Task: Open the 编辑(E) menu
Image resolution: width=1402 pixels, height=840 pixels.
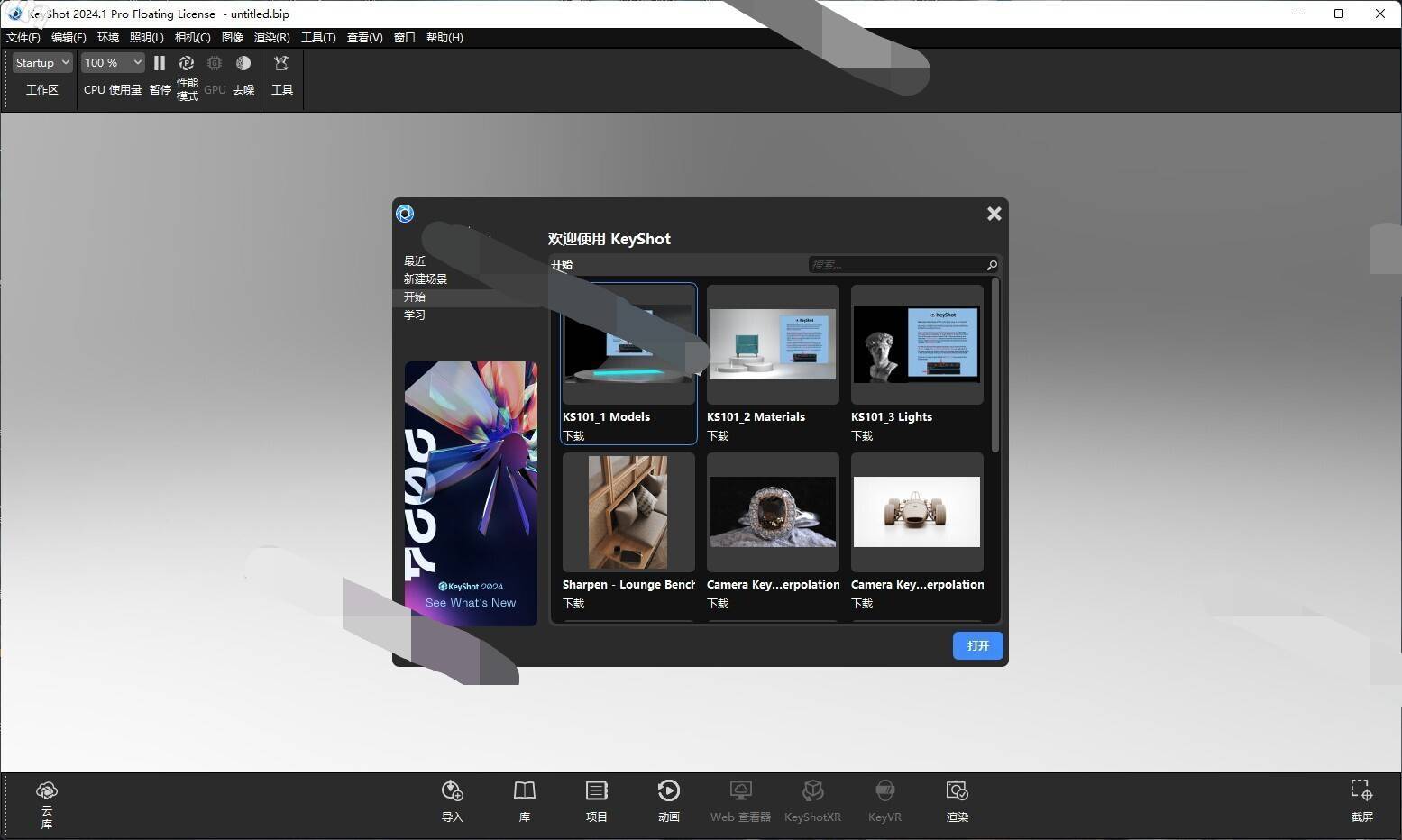Action: click(x=69, y=38)
